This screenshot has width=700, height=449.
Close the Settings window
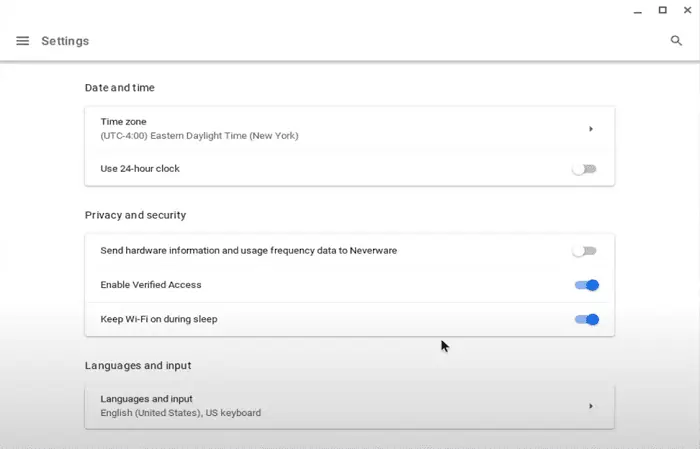(688, 10)
